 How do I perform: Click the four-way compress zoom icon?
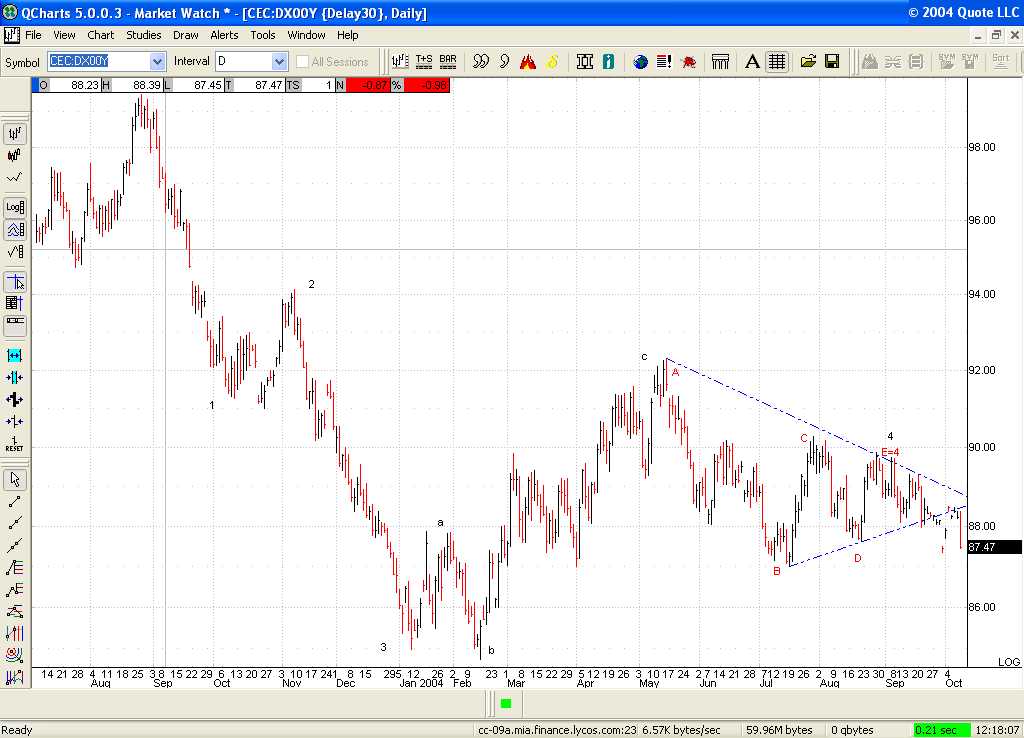point(14,422)
